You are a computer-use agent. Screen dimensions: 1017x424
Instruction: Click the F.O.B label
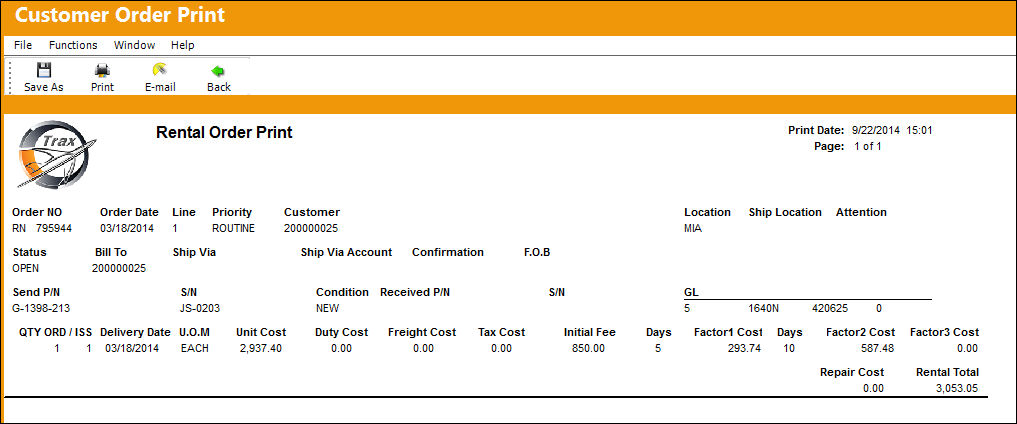[x=537, y=252]
